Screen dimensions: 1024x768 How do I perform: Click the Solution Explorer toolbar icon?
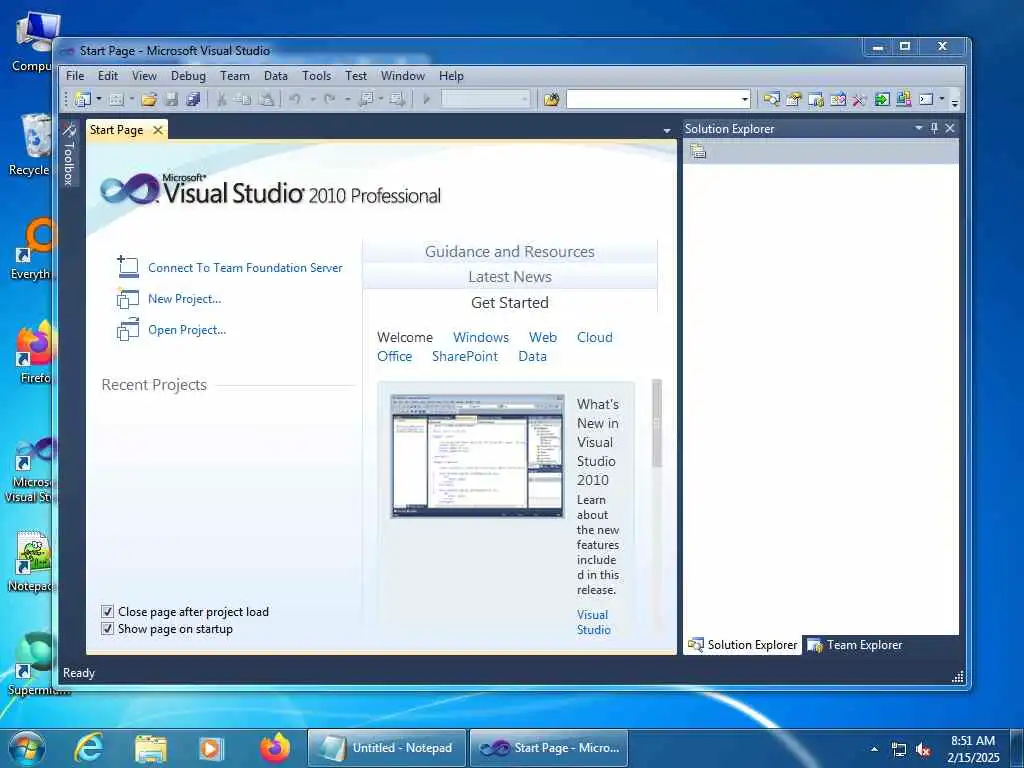772,99
